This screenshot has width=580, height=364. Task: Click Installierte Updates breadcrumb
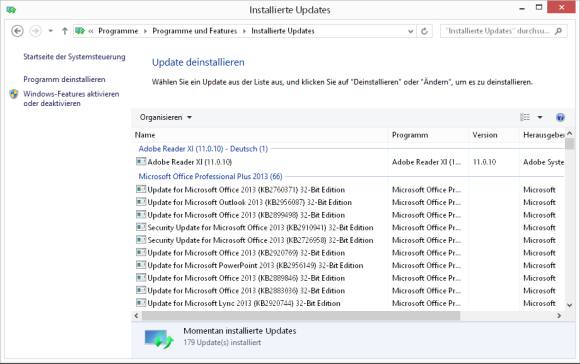[x=283, y=31]
